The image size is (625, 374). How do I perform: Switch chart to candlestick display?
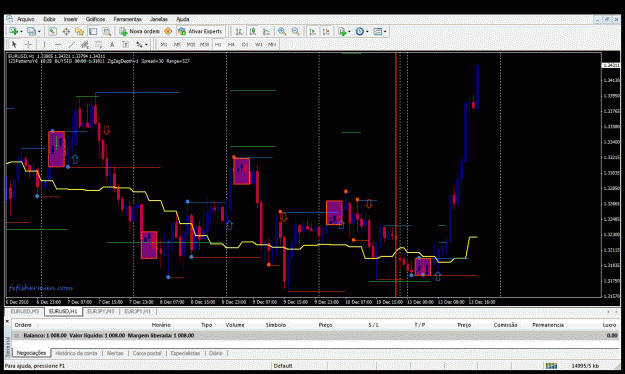click(252, 31)
